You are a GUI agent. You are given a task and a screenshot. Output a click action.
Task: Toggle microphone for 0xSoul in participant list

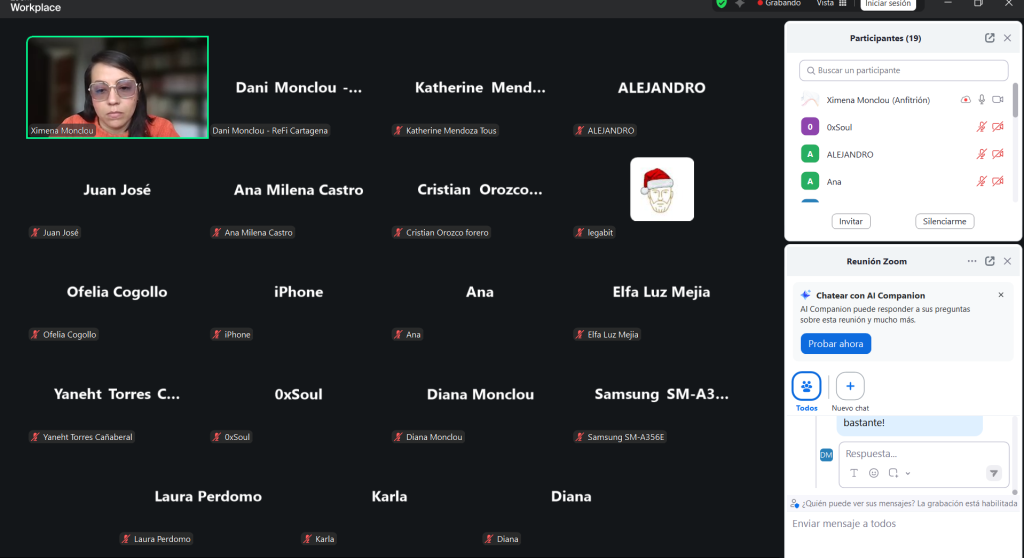tap(981, 127)
